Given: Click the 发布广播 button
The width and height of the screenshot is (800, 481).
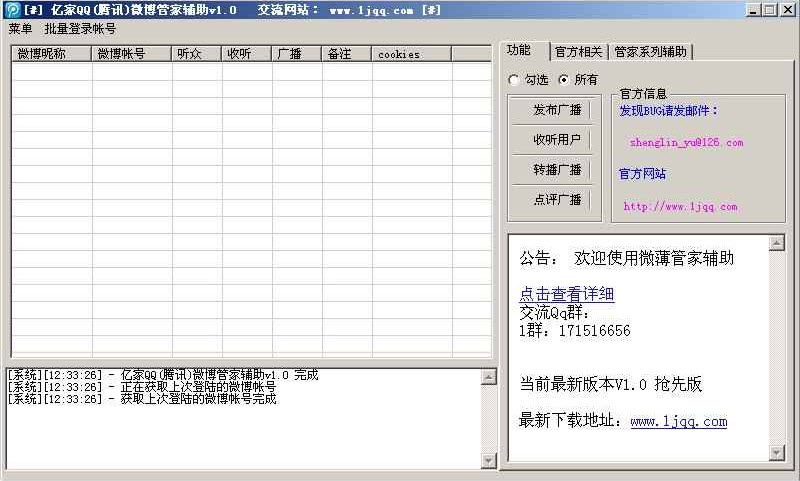Looking at the screenshot, I should 553,110.
